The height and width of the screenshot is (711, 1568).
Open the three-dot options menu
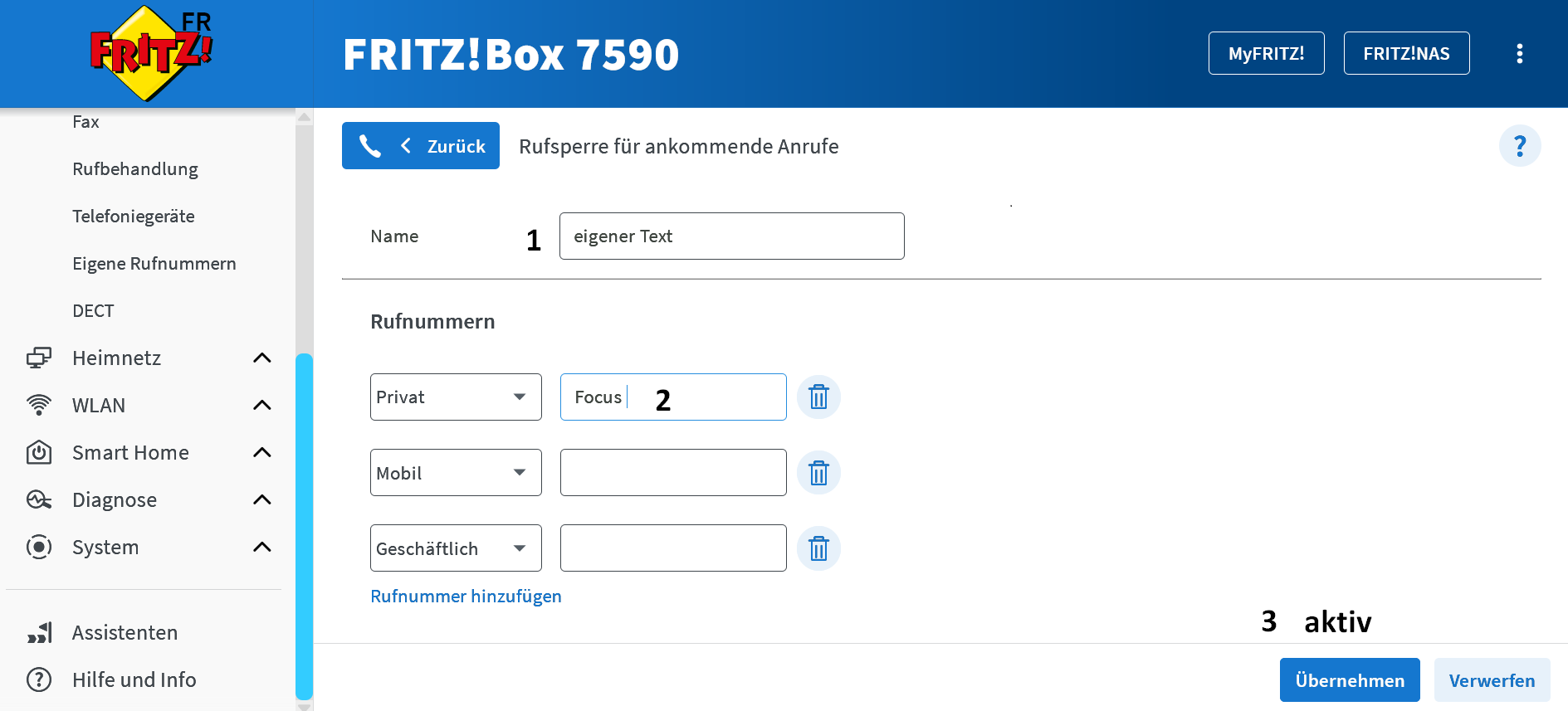pyautogui.click(x=1519, y=54)
